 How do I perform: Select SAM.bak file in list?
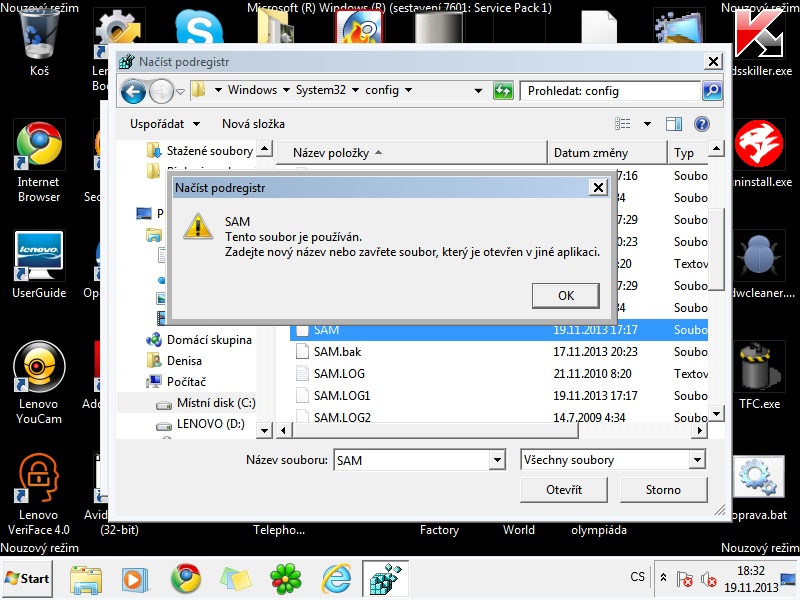point(336,351)
